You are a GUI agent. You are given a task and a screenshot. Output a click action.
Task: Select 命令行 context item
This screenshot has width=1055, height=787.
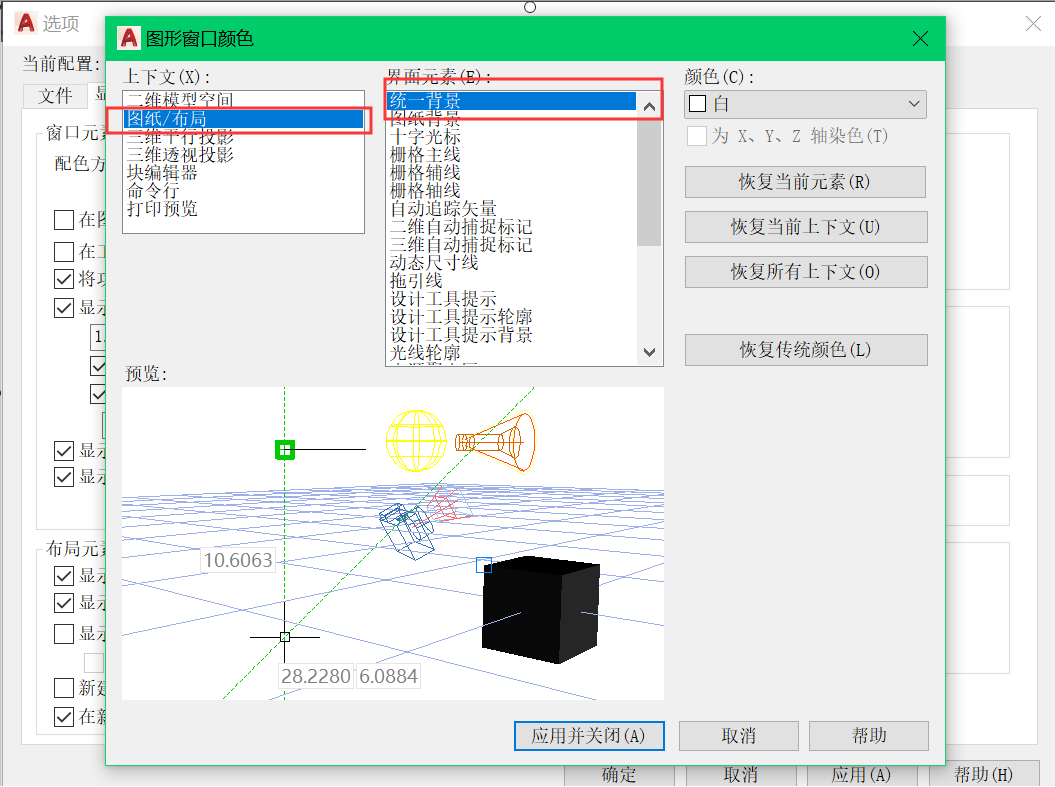click(x=243, y=191)
